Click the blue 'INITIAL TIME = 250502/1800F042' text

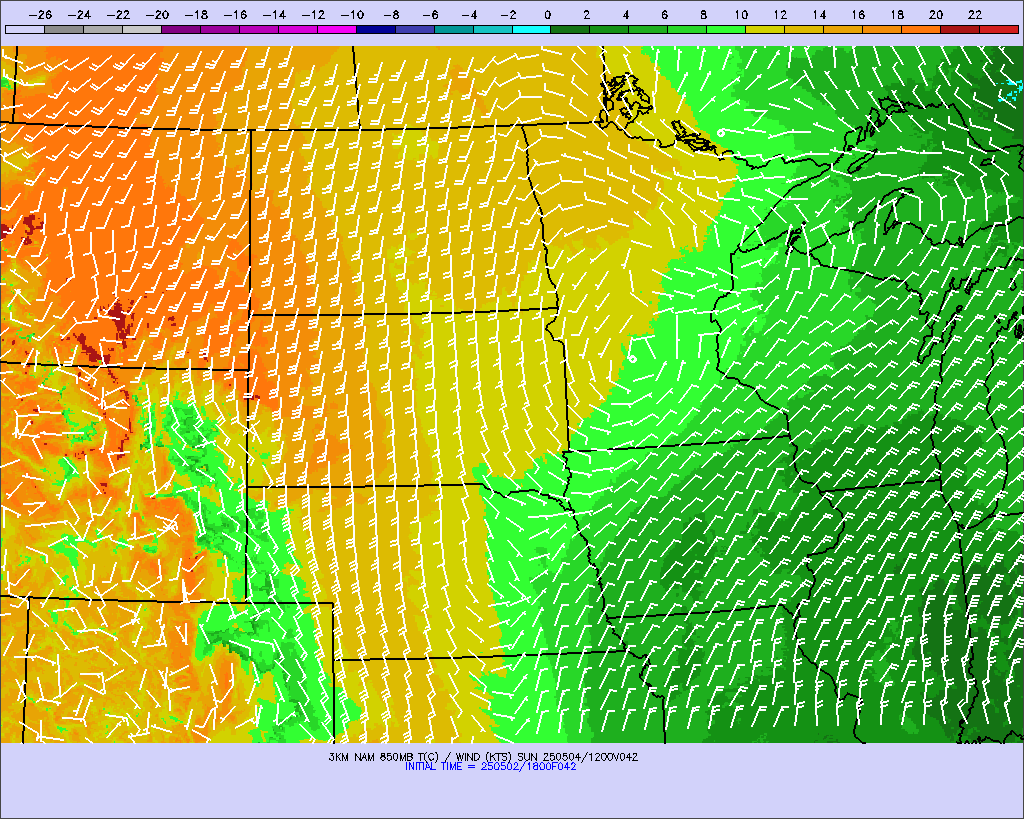tap(490, 767)
